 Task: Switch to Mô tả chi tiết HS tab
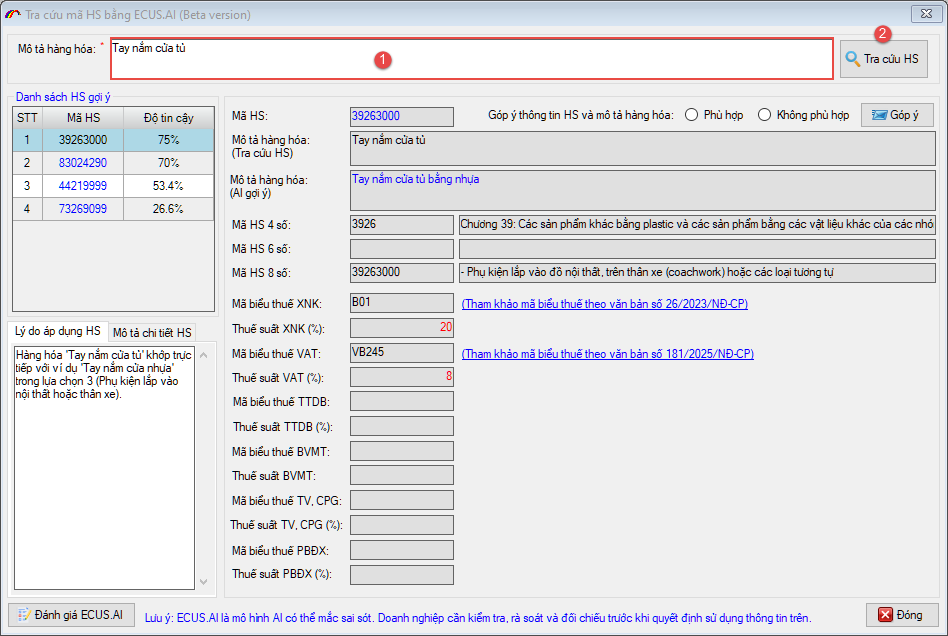(x=152, y=332)
